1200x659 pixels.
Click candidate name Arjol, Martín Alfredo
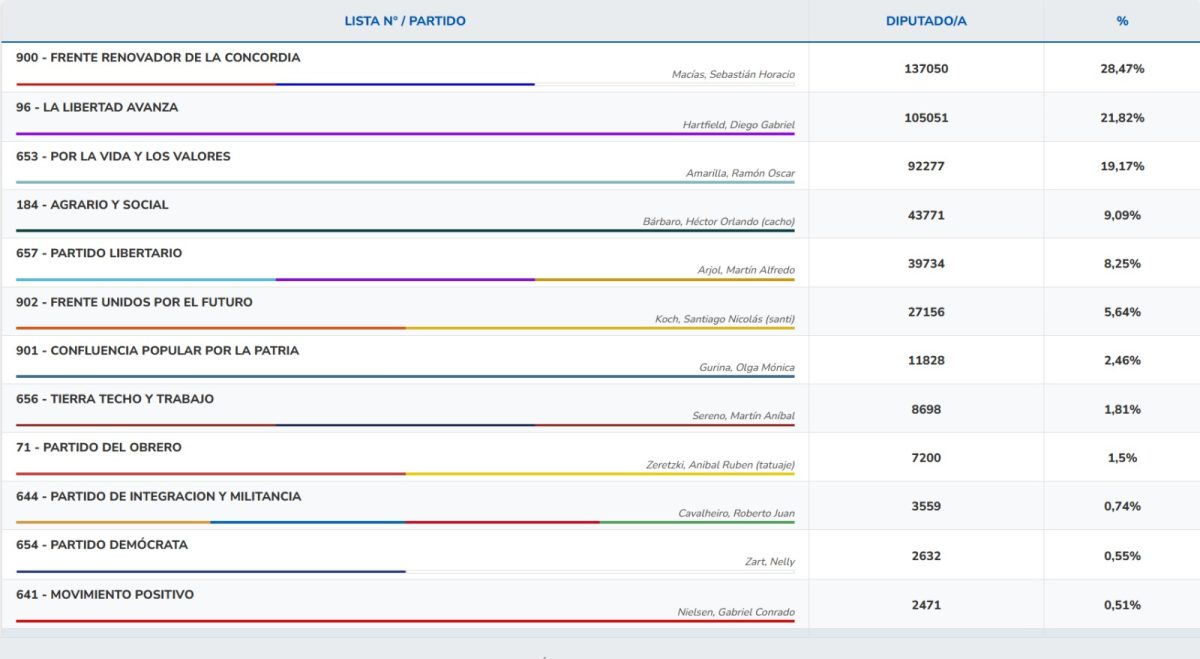[746, 270]
